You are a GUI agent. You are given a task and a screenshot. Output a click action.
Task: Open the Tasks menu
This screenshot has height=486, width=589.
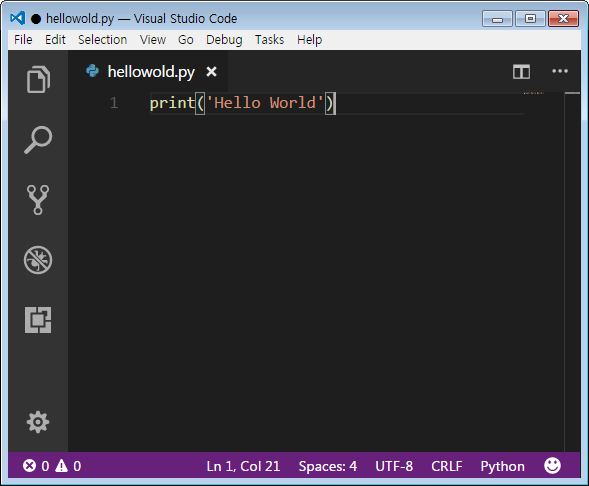pos(269,39)
